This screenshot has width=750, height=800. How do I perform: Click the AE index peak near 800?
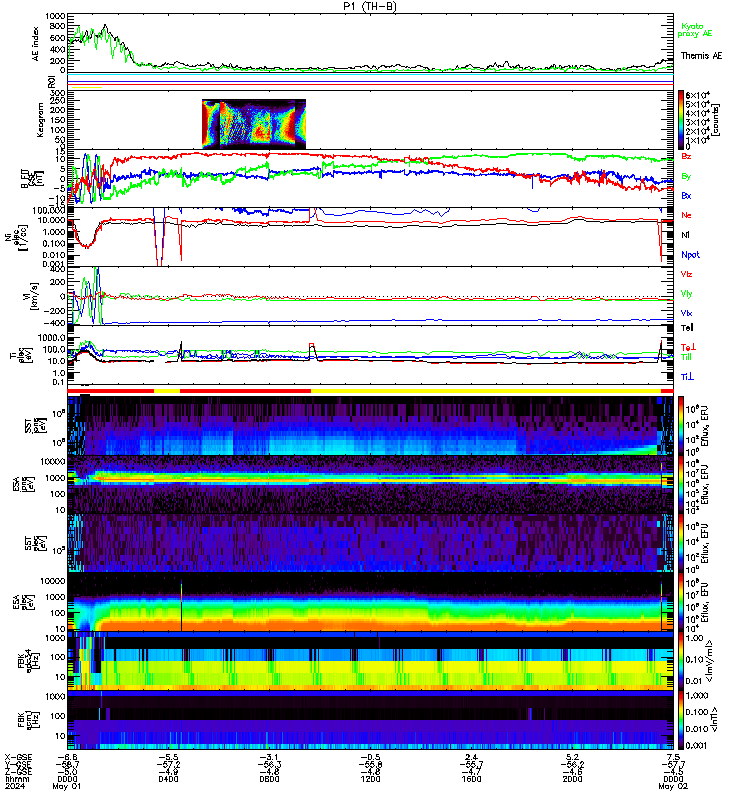click(105, 25)
